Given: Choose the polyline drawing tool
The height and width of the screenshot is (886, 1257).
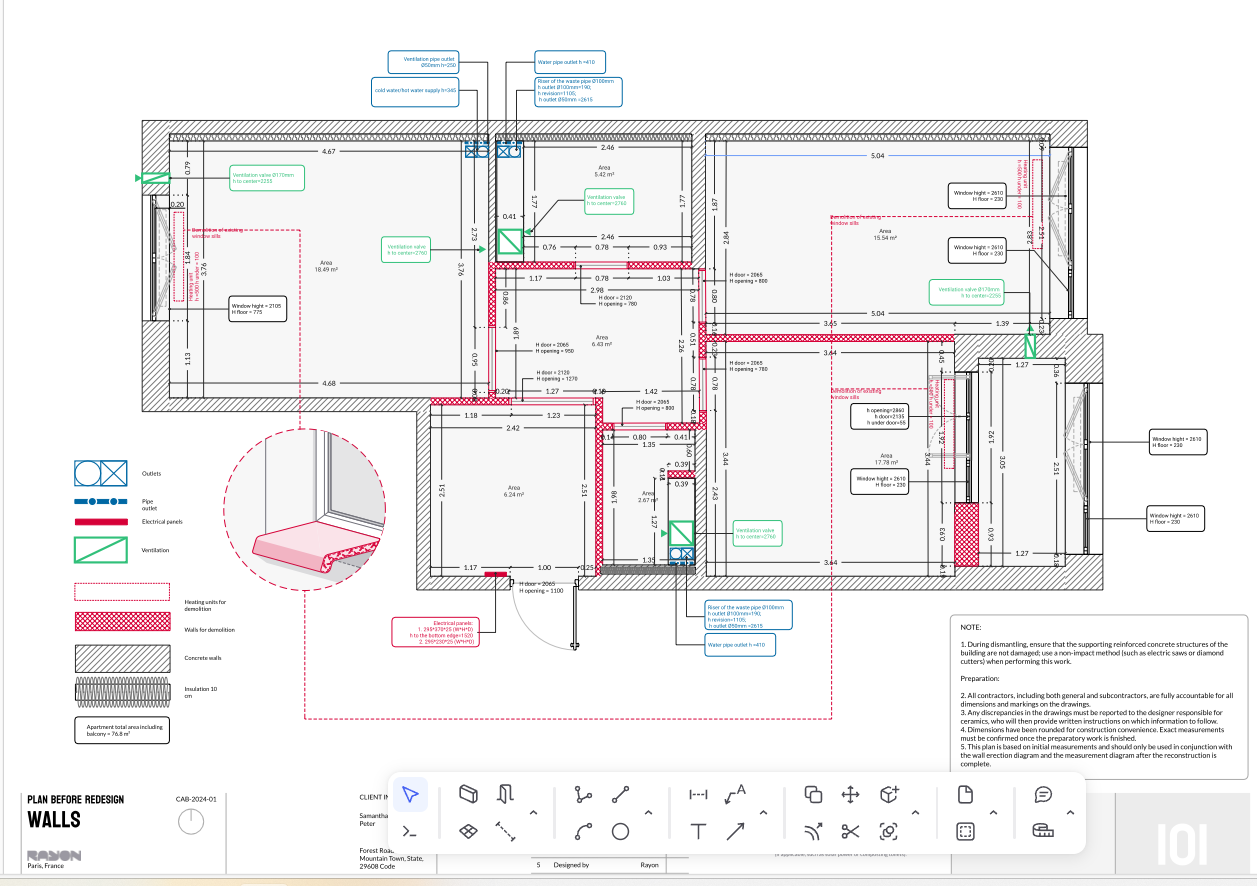Looking at the screenshot, I should click(x=583, y=795).
